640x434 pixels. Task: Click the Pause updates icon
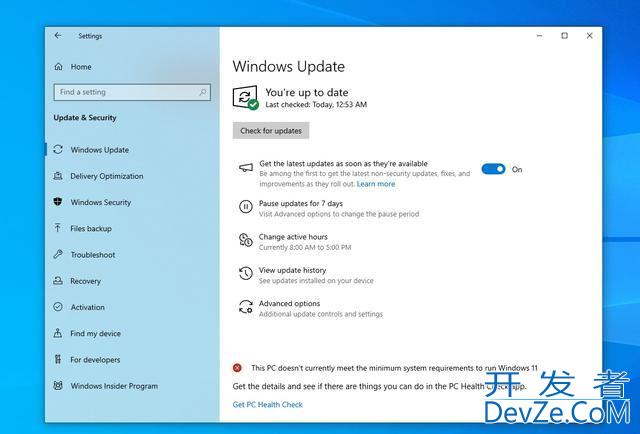pyautogui.click(x=245, y=207)
